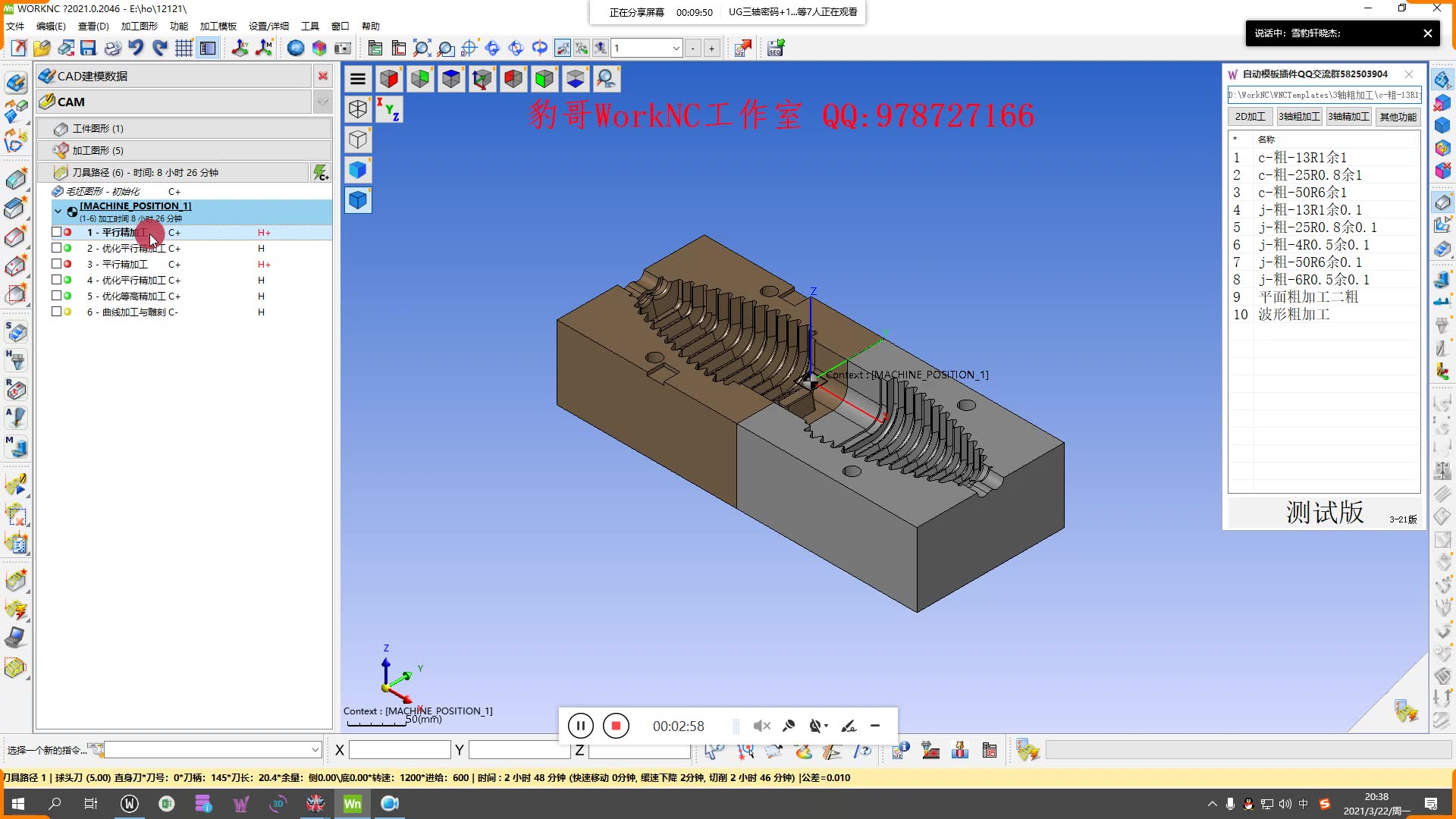This screenshot has height=819, width=1456.
Task: Check toolpath 3 平行精加工 checkbox
Action: coord(56,264)
